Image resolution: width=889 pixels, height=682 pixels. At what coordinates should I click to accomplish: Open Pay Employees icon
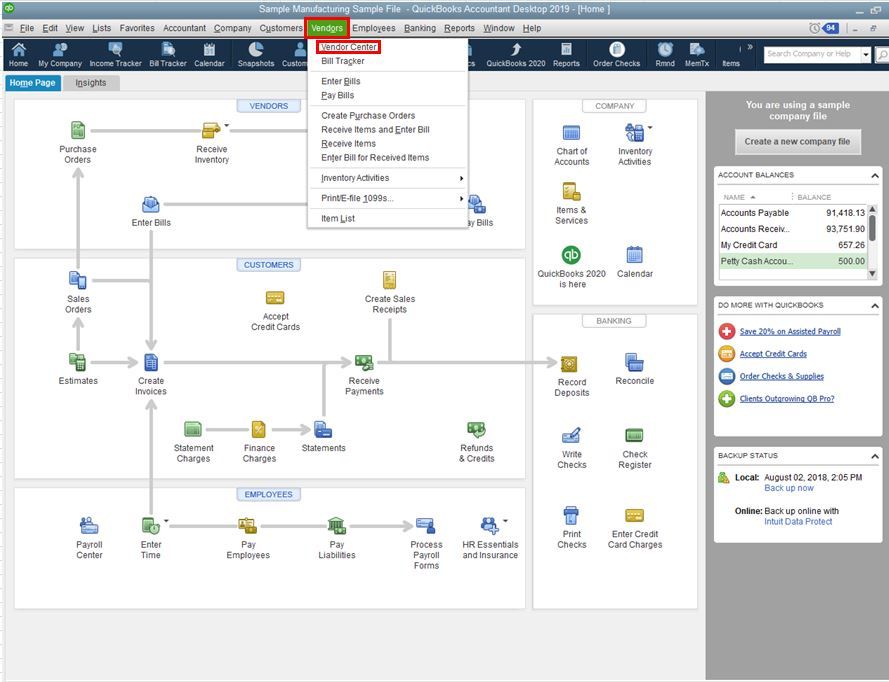tap(248, 526)
